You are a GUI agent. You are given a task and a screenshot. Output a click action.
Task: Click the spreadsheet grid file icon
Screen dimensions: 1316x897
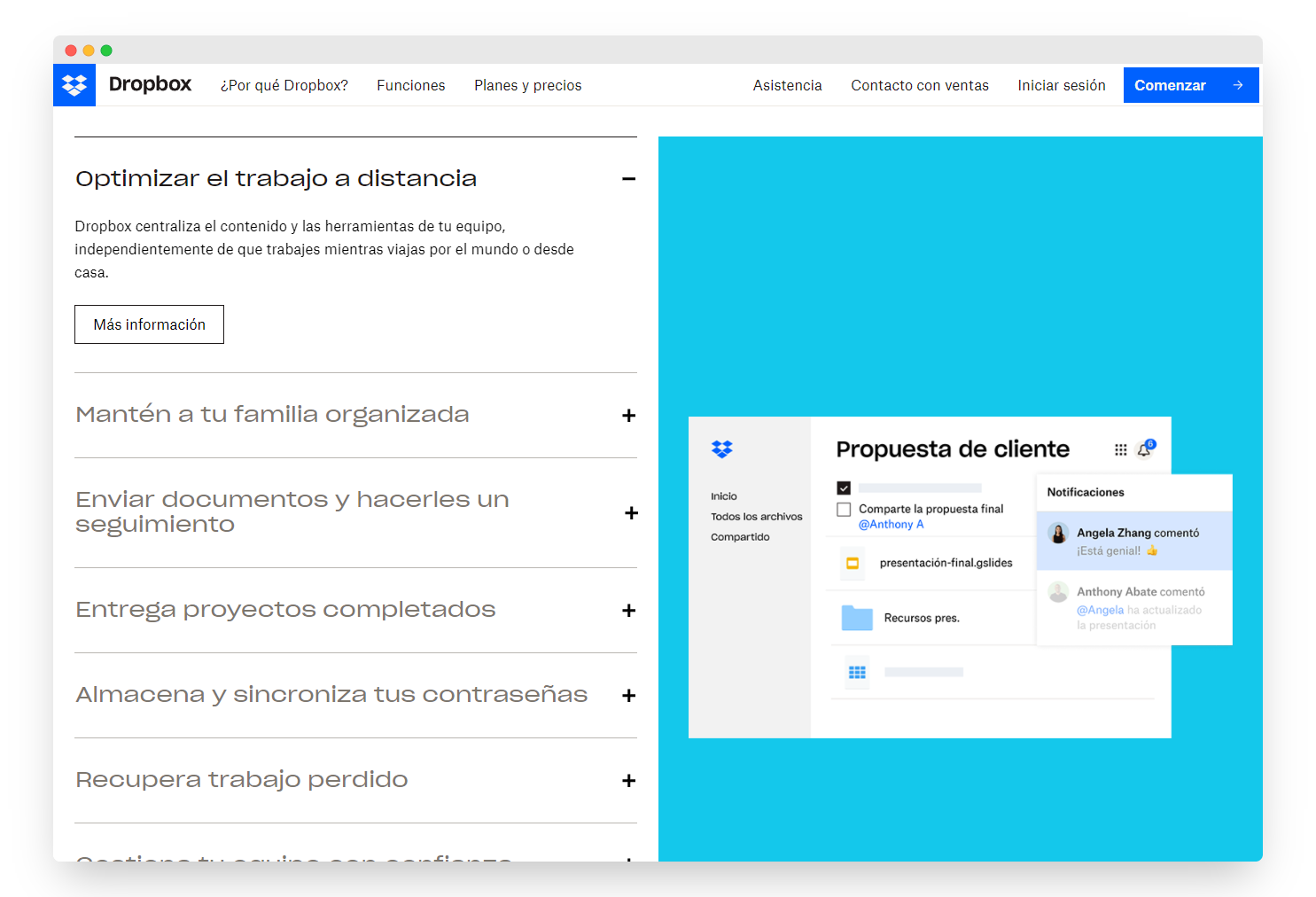tap(857, 673)
